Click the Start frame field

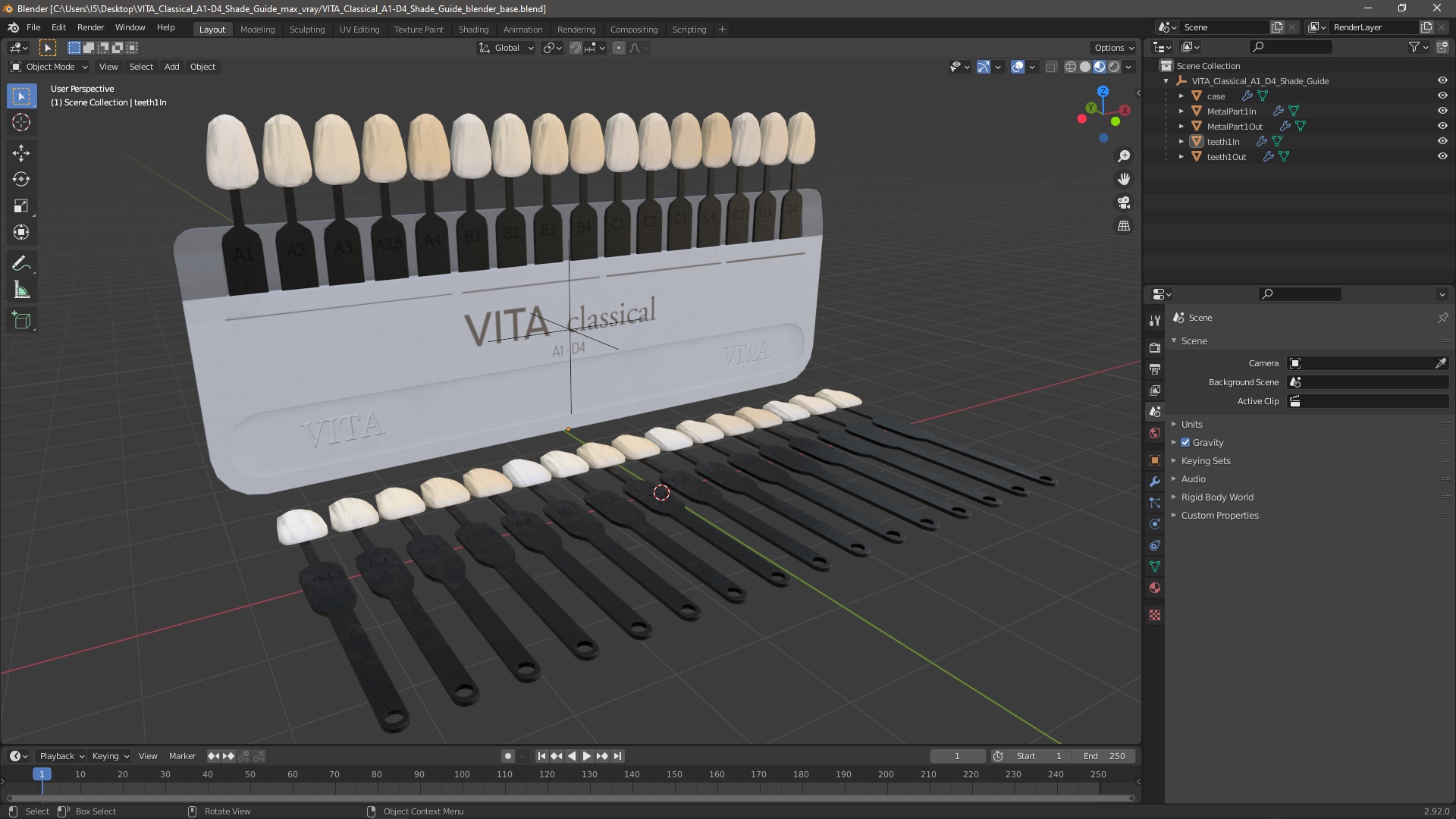point(1039,756)
